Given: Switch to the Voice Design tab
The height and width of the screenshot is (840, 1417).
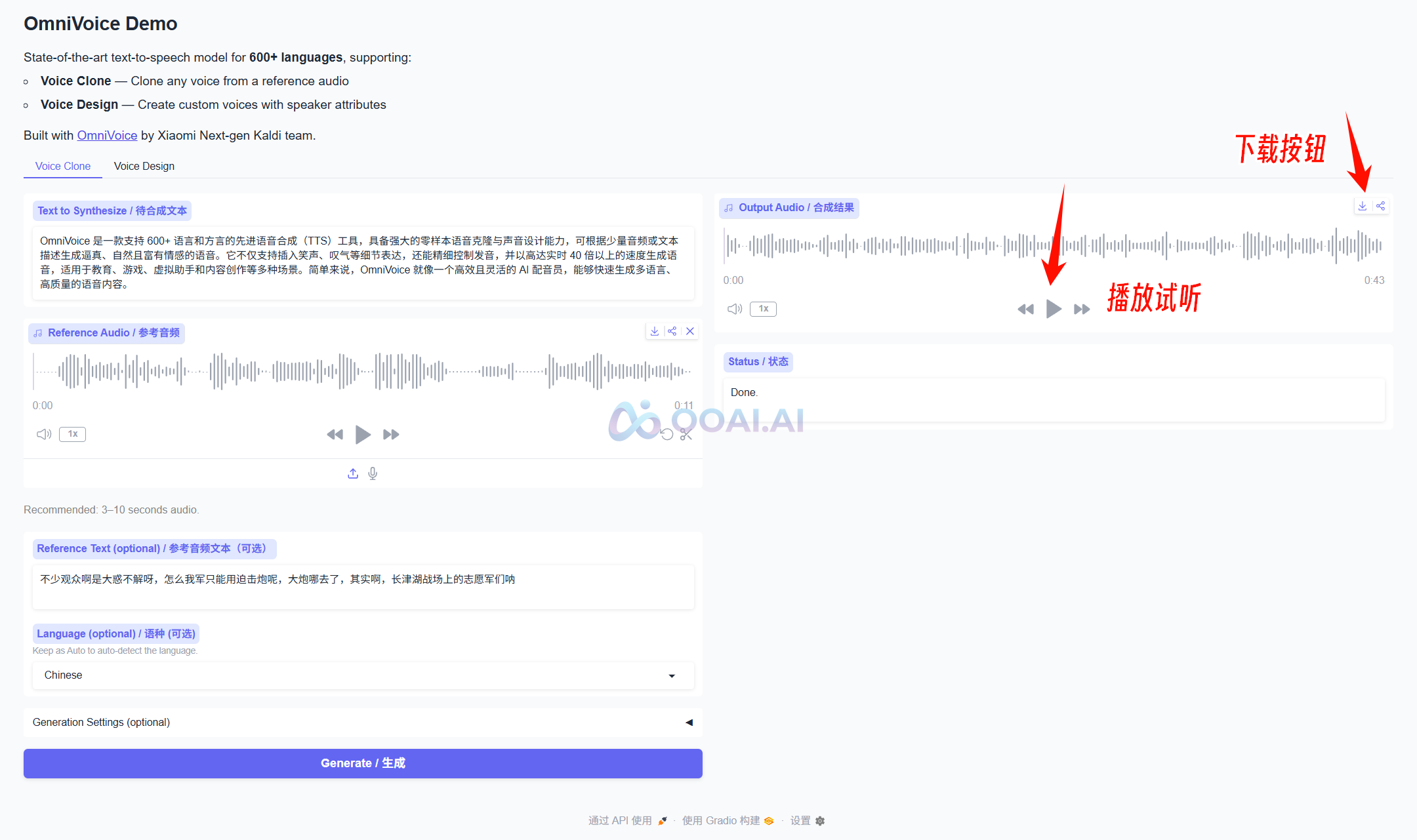Looking at the screenshot, I should pyautogui.click(x=144, y=166).
